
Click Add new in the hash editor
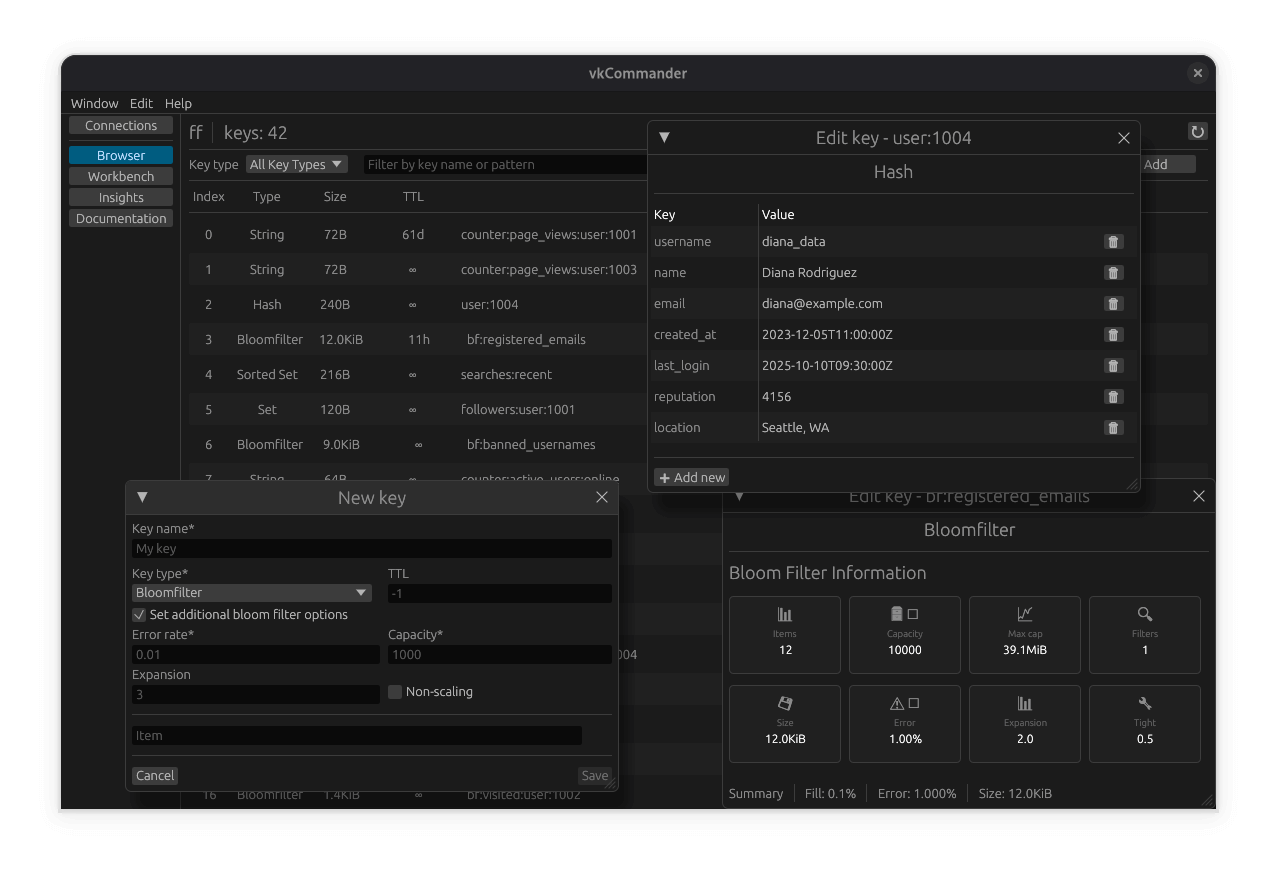pyautogui.click(x=691, y=477)
